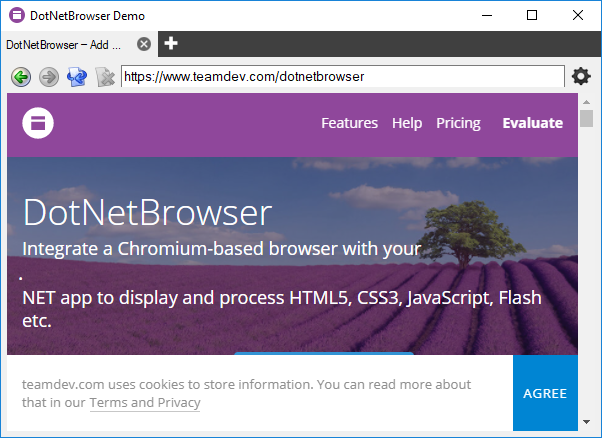
Task: Open the Pricing menu item
Action: point(458,123)
